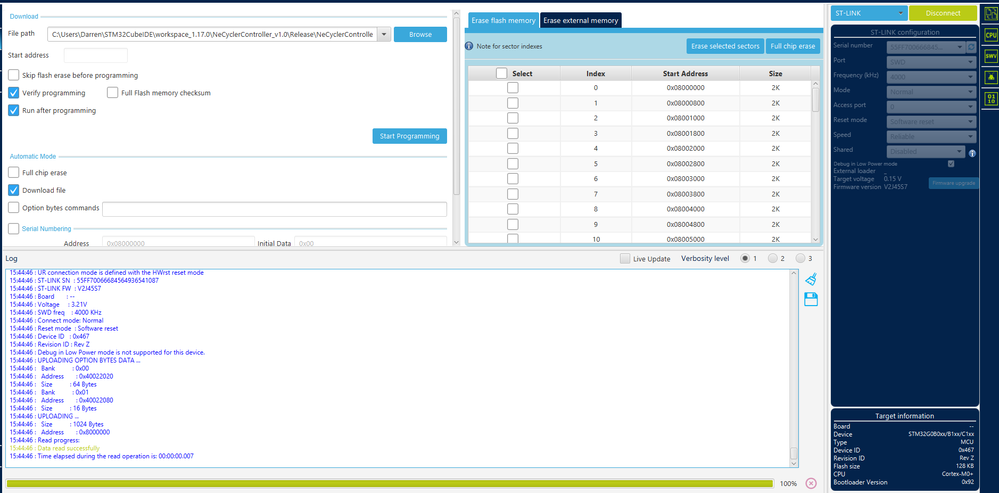Save the log using the floppy icon
This screenshot has width=999, height=493.
click(811, 299)
